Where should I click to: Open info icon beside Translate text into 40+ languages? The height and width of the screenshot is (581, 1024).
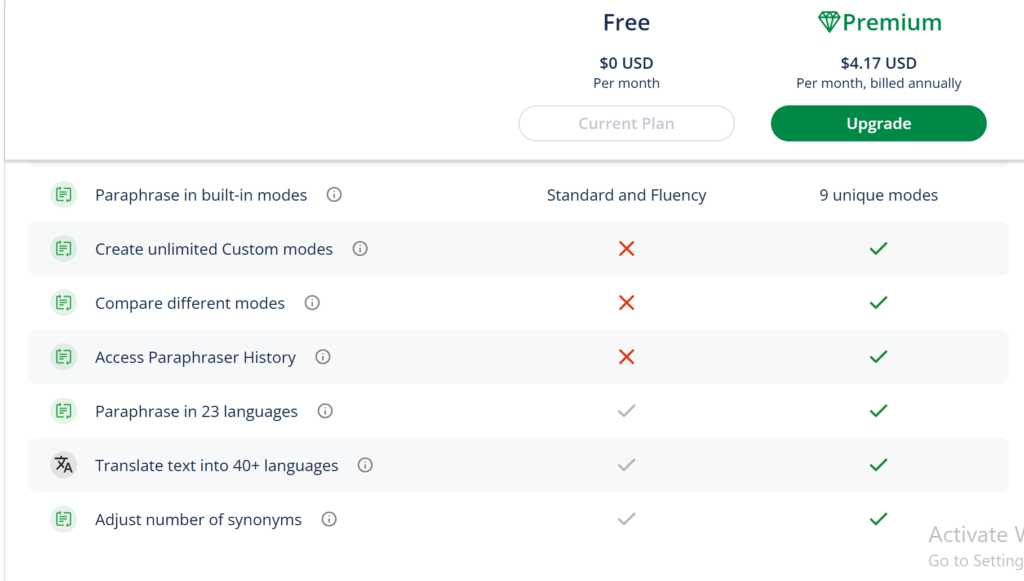pyautogui.click(x=365, y=465)
